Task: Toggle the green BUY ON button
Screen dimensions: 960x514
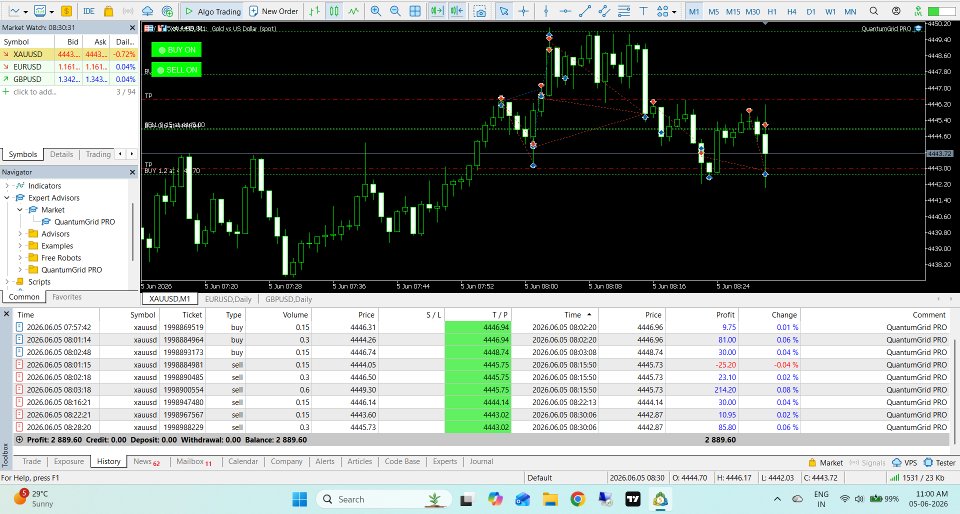Action: coord(176,50)
